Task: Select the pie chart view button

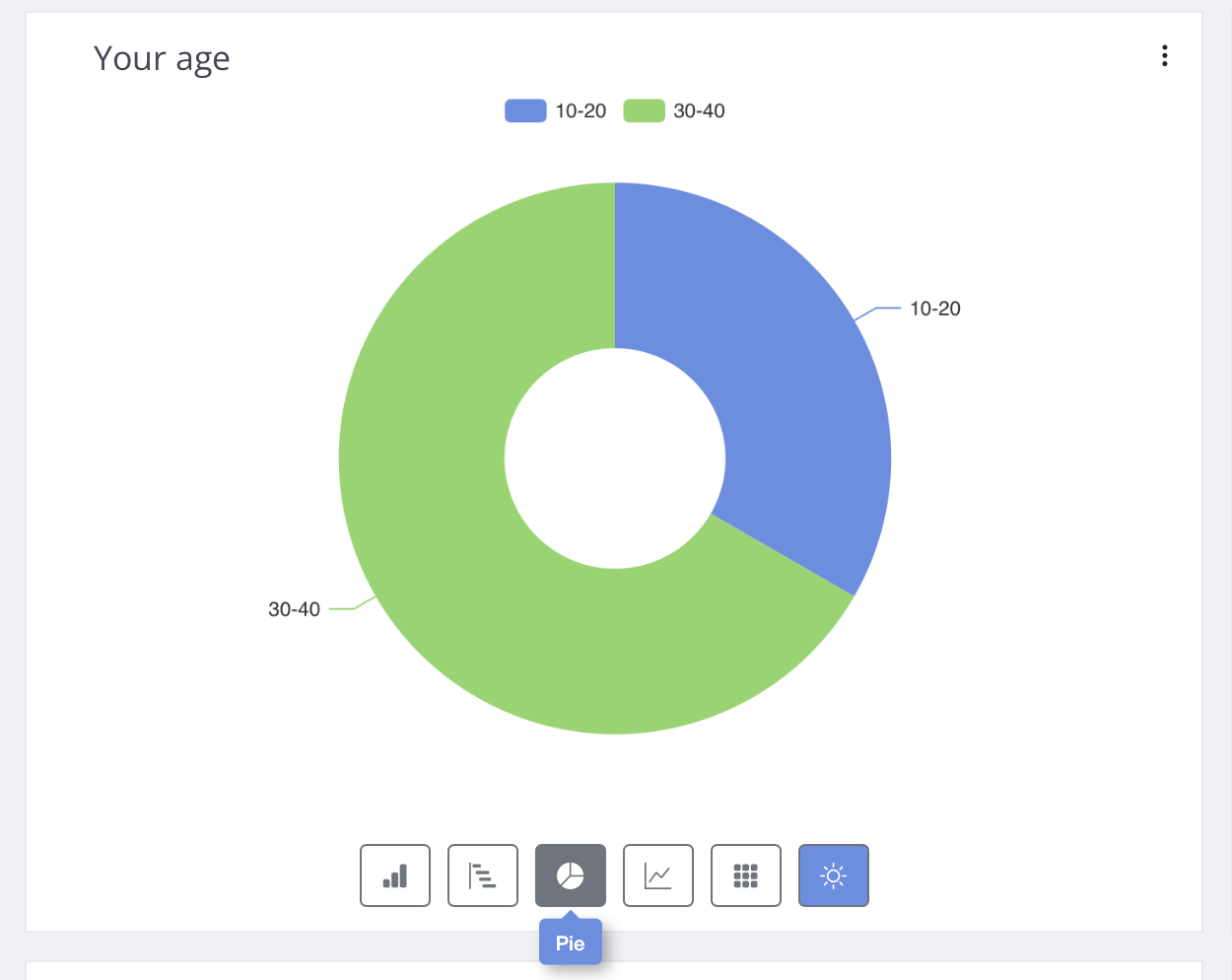Action: pyautogui.click(x=571, y=875)
